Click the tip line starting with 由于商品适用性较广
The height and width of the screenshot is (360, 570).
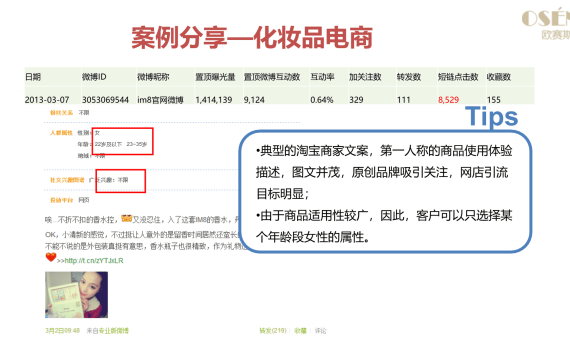tap(384, 216)
